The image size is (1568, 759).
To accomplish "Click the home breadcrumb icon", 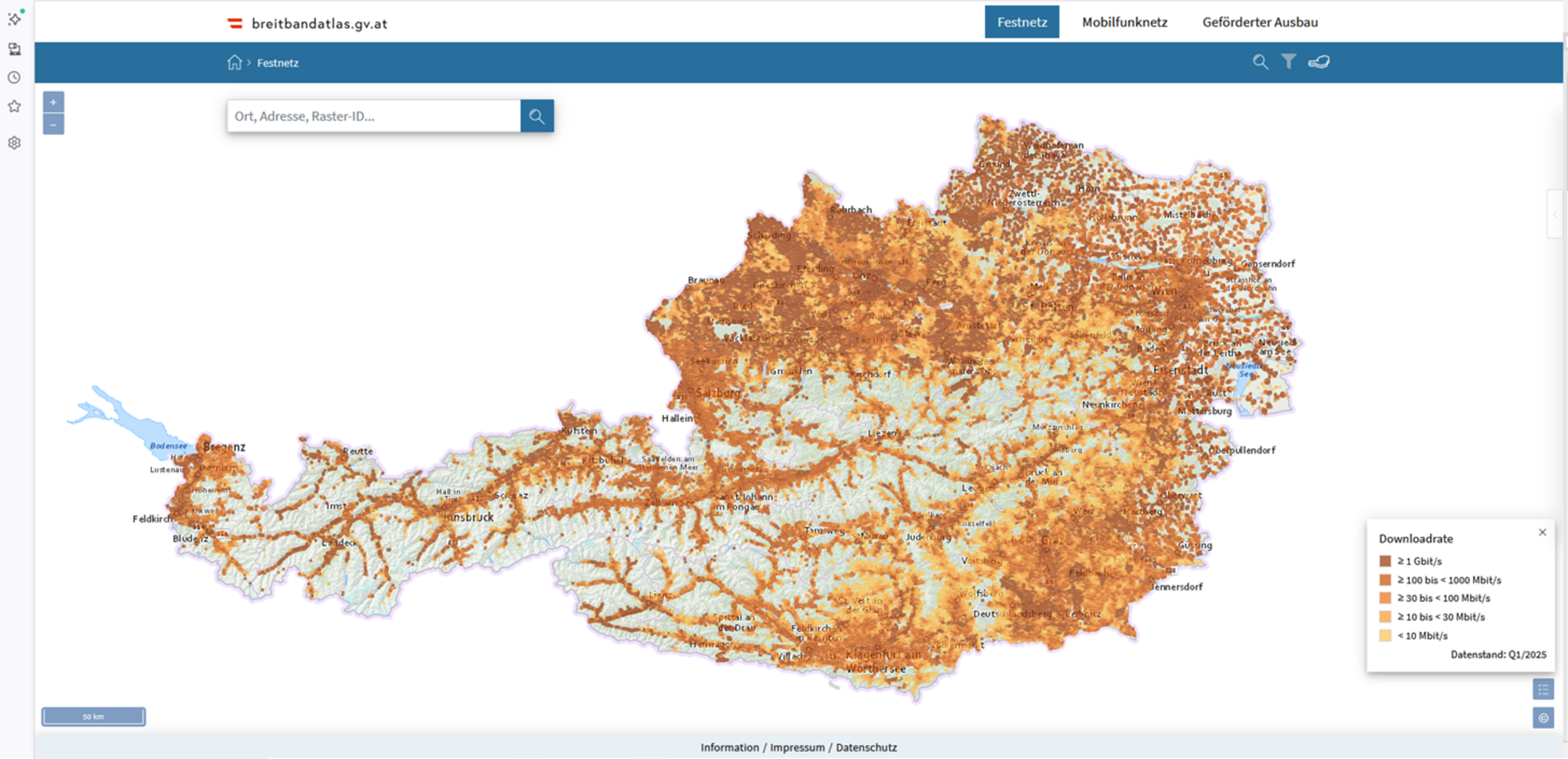I will coord(234,63).
